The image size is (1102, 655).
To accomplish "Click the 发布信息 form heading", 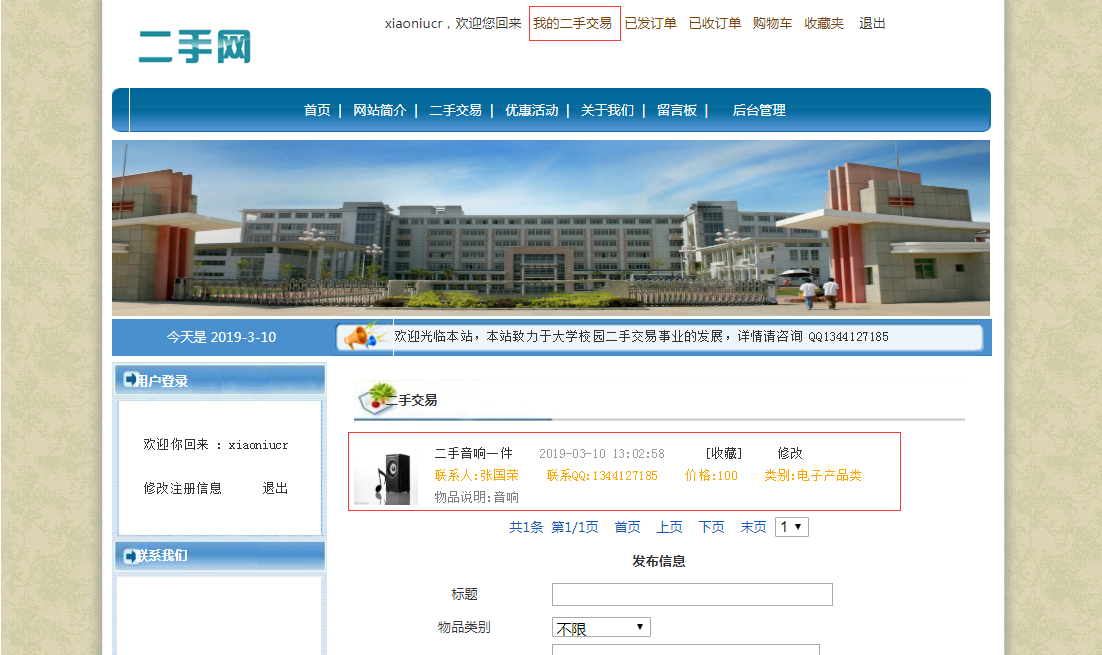I will [659, 561].
